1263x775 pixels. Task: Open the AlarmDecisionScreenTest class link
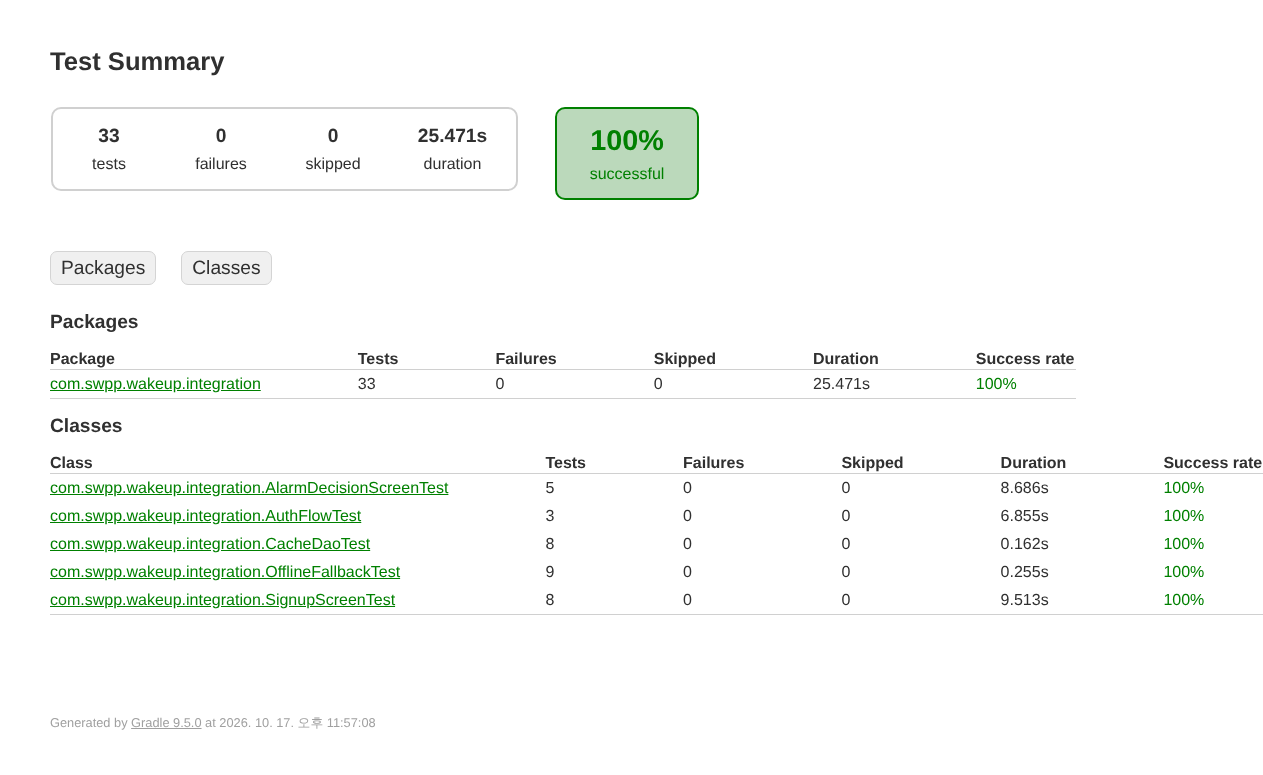[249, 488]
